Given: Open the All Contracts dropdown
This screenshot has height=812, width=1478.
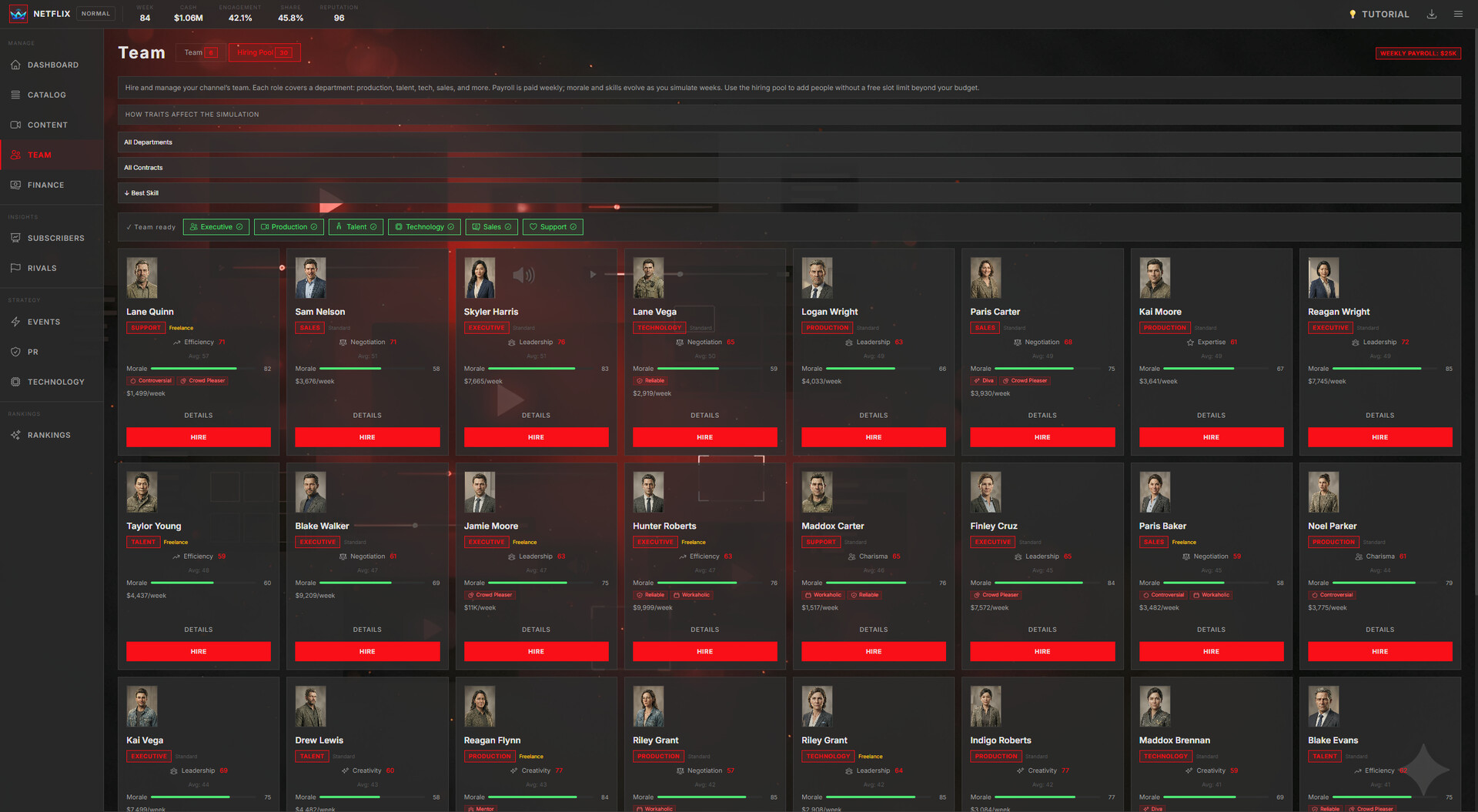Looking at the screenshot, I should tap(788, 168).
